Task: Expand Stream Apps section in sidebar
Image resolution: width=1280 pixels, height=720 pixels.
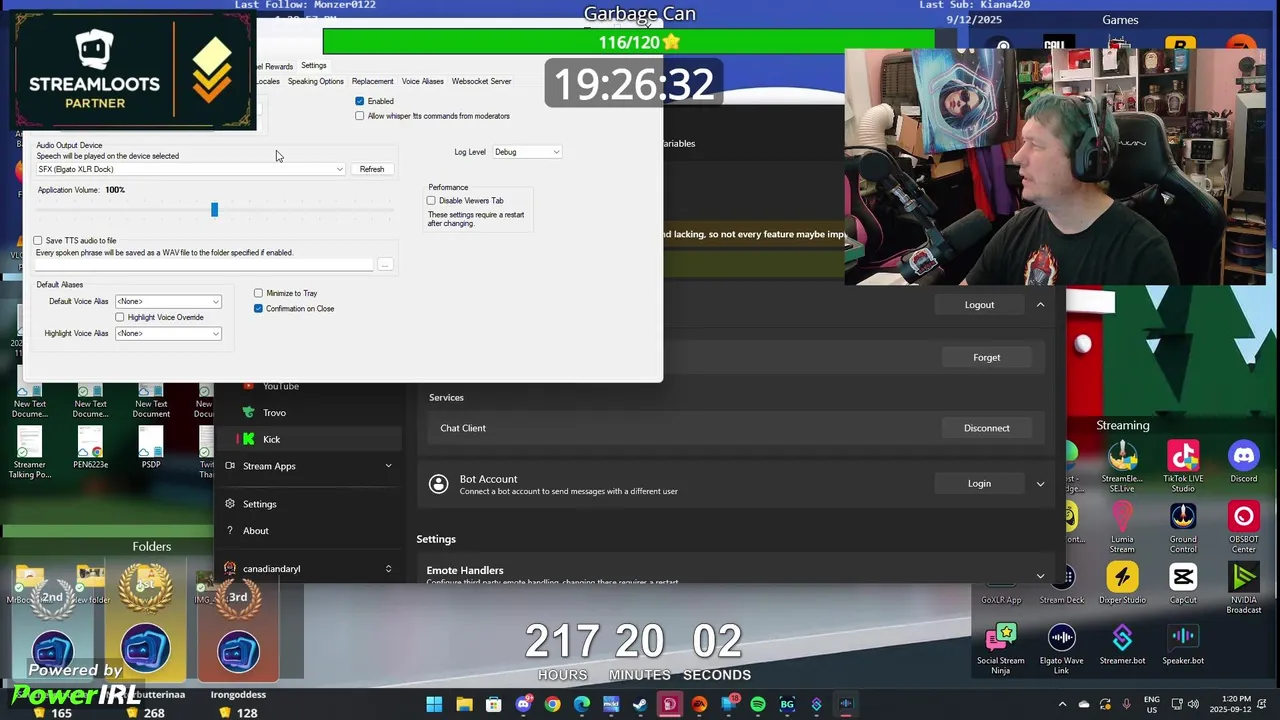Action: (x=388, y=466)
